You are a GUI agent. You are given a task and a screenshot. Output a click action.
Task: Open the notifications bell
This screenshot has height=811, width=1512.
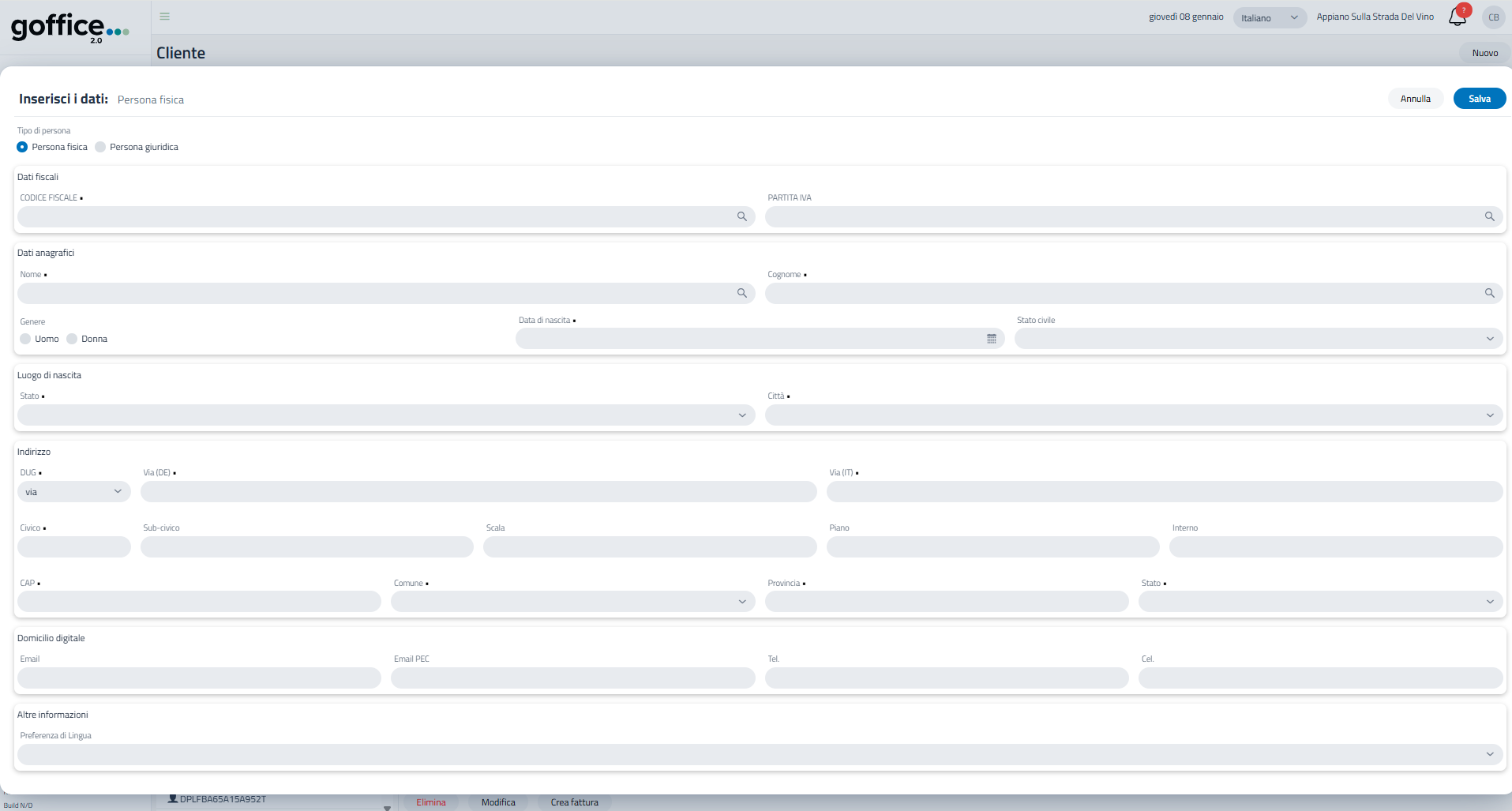[x=1457, y=17]
